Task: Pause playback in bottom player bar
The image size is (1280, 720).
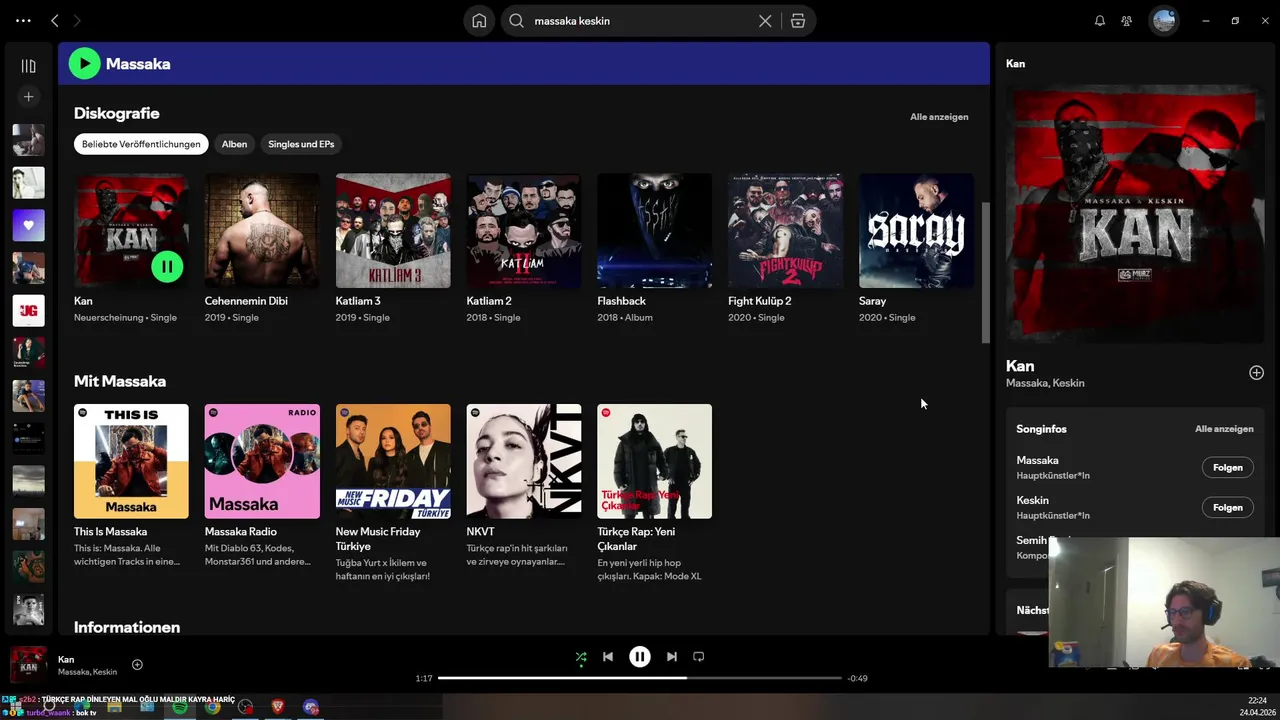Action: [x=640, y=657]
